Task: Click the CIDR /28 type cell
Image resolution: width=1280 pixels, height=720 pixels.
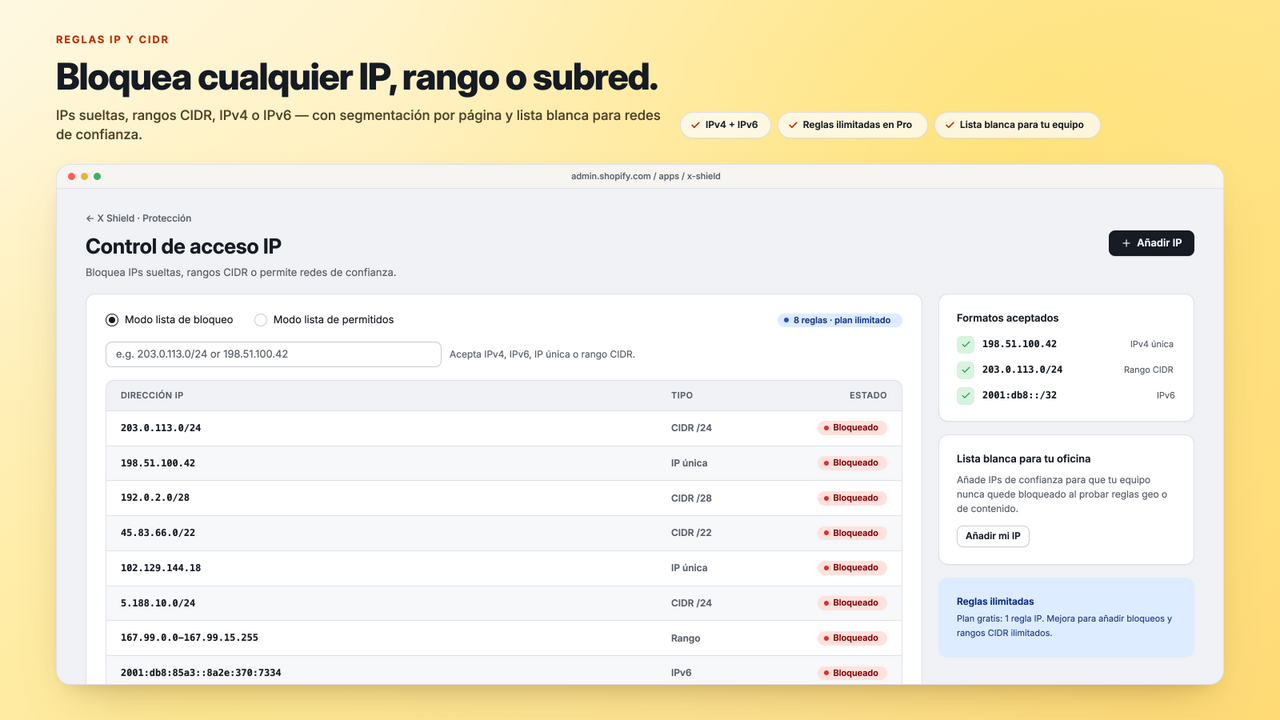Action: 691,498
